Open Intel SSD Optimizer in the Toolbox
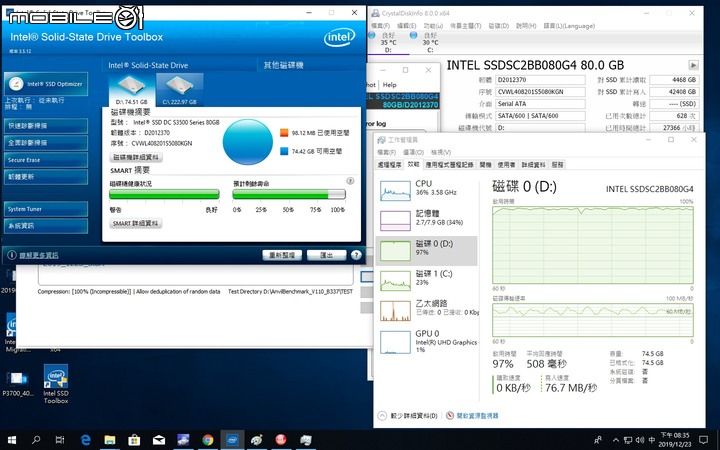Image resolution: width=720 pixels, height=450 pixels. click(x=46, y=84)
